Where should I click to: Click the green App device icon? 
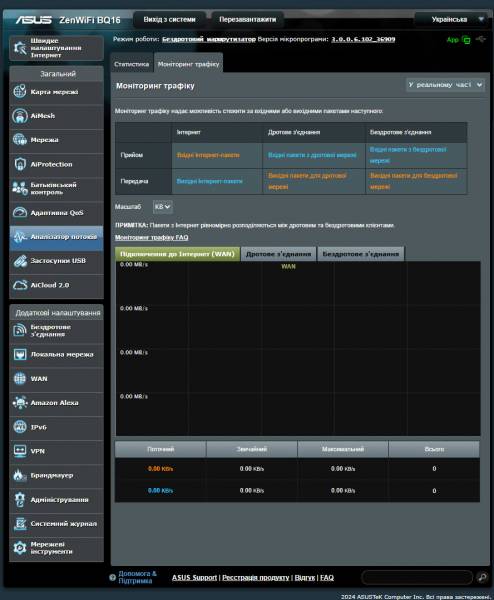pyautogui.click(x=466, y=39)
